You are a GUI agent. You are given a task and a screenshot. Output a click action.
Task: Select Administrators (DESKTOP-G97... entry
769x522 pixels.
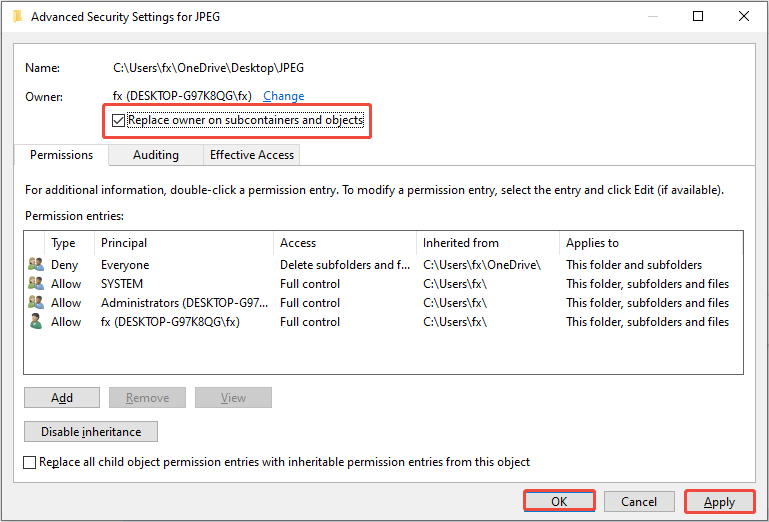[184, 303]
